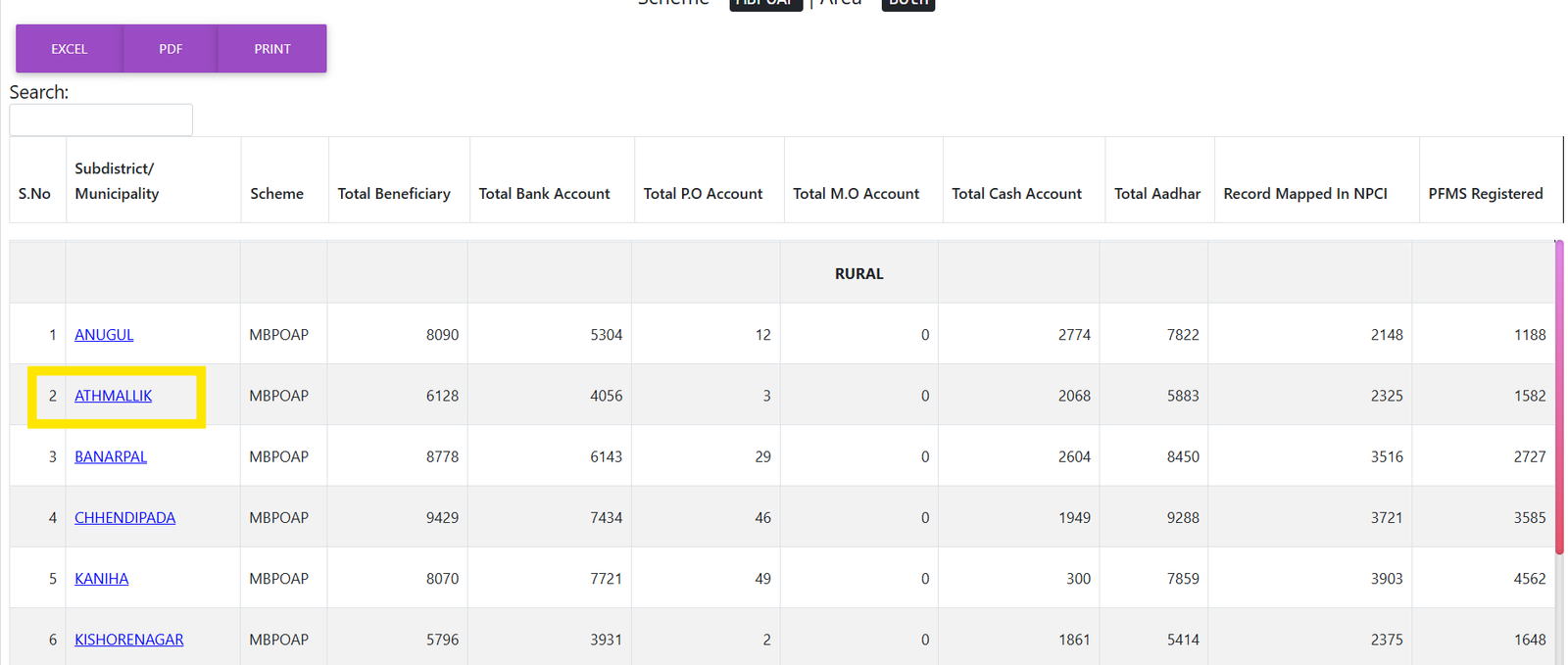Sort by Subdistrict/Municipality column header
The height and width of the screenshot is (665, 1568).
[117, 181]
